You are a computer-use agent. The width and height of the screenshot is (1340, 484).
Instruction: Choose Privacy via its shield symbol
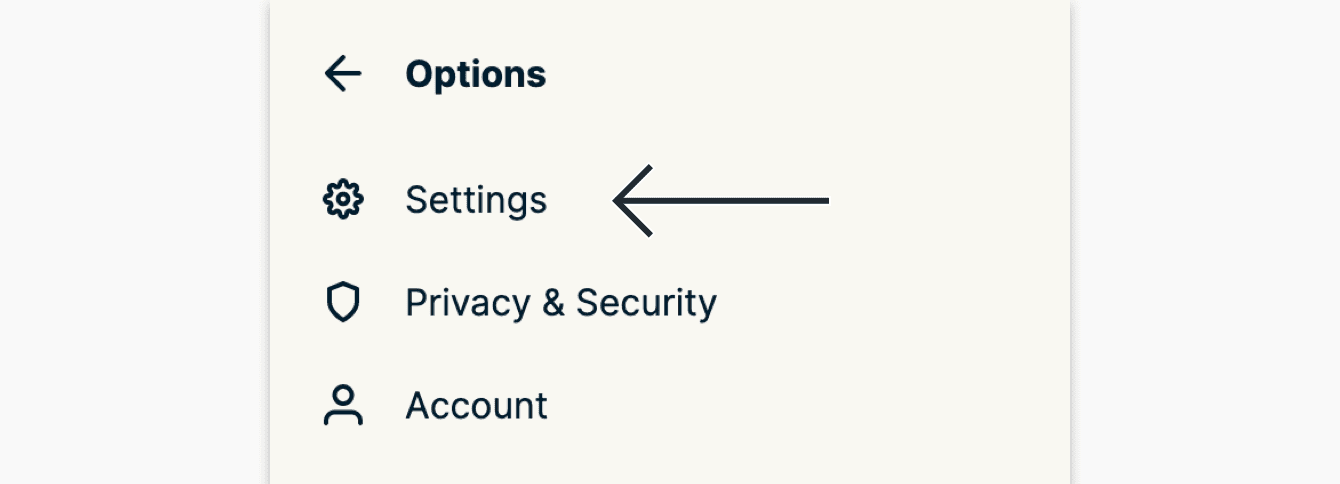click(x=343, y=302)
